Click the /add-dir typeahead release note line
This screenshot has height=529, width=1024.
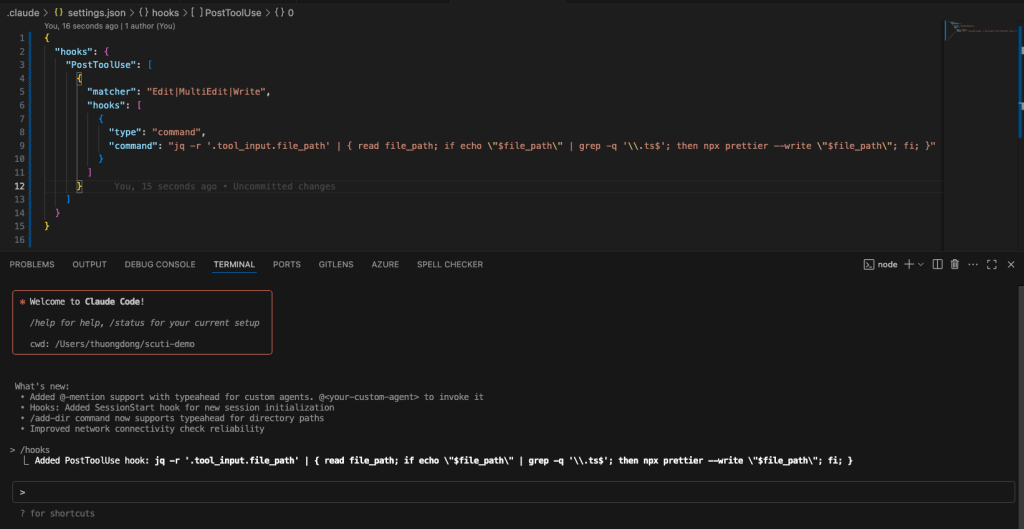pyautogui.click(x=176, y=418)
